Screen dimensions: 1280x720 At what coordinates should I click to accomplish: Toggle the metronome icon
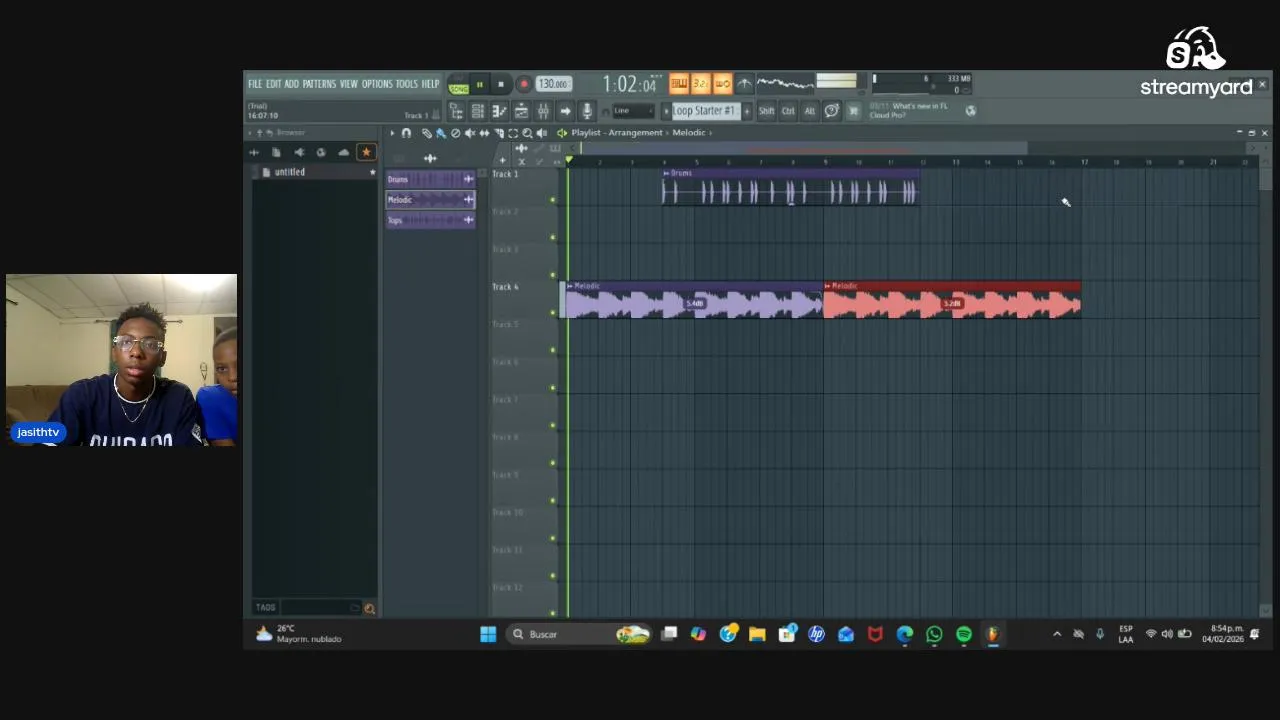coord(744,84)
